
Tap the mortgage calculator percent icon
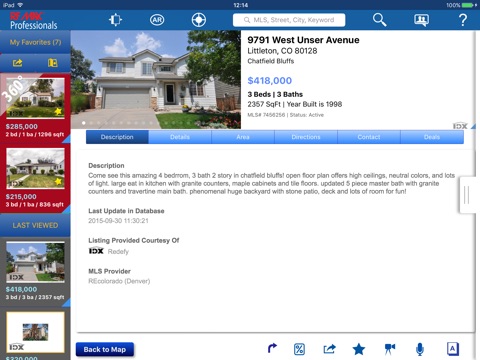coord(299,349)
